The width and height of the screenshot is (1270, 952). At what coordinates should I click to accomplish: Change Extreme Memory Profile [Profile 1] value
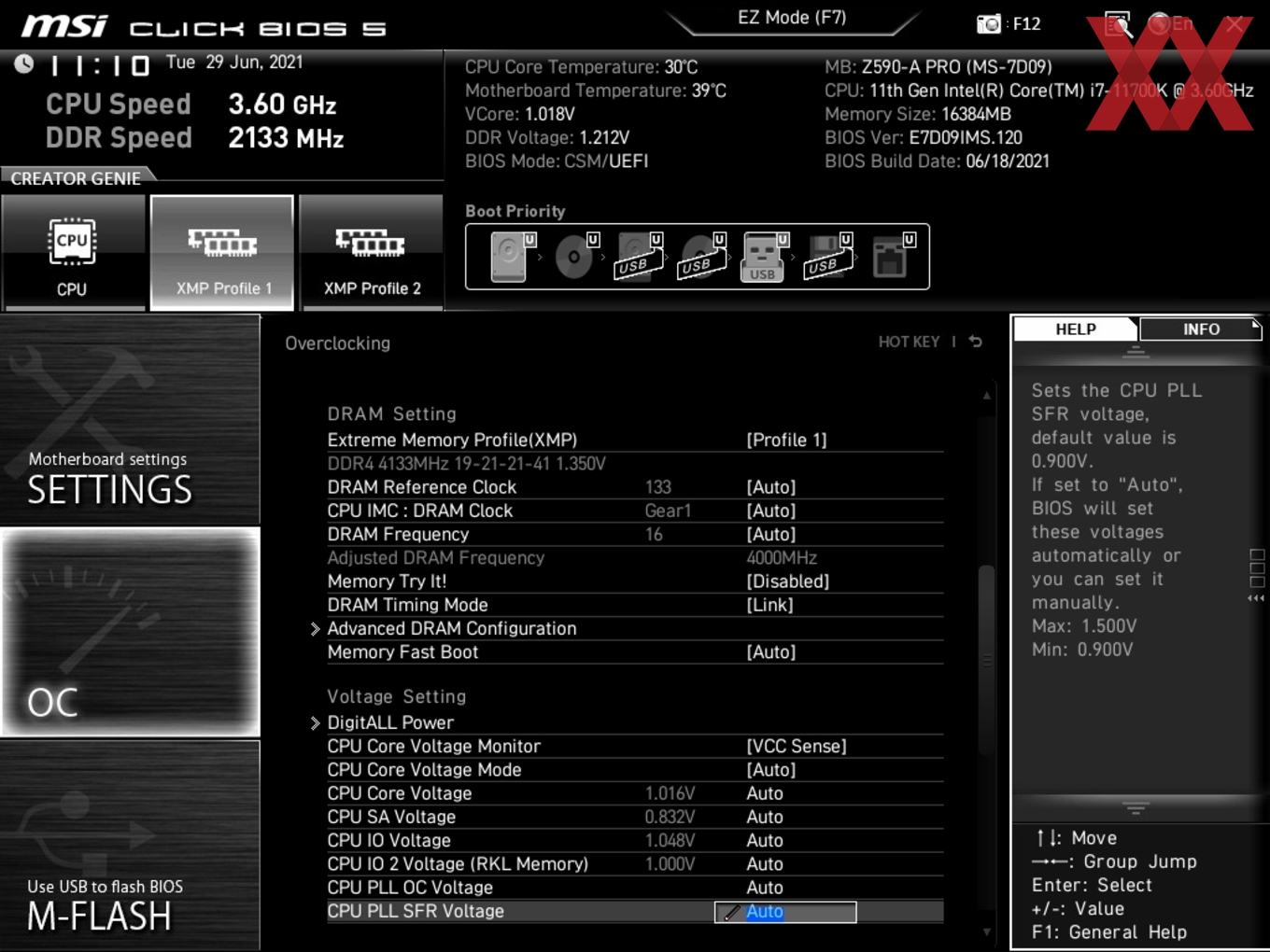point(786,440)
